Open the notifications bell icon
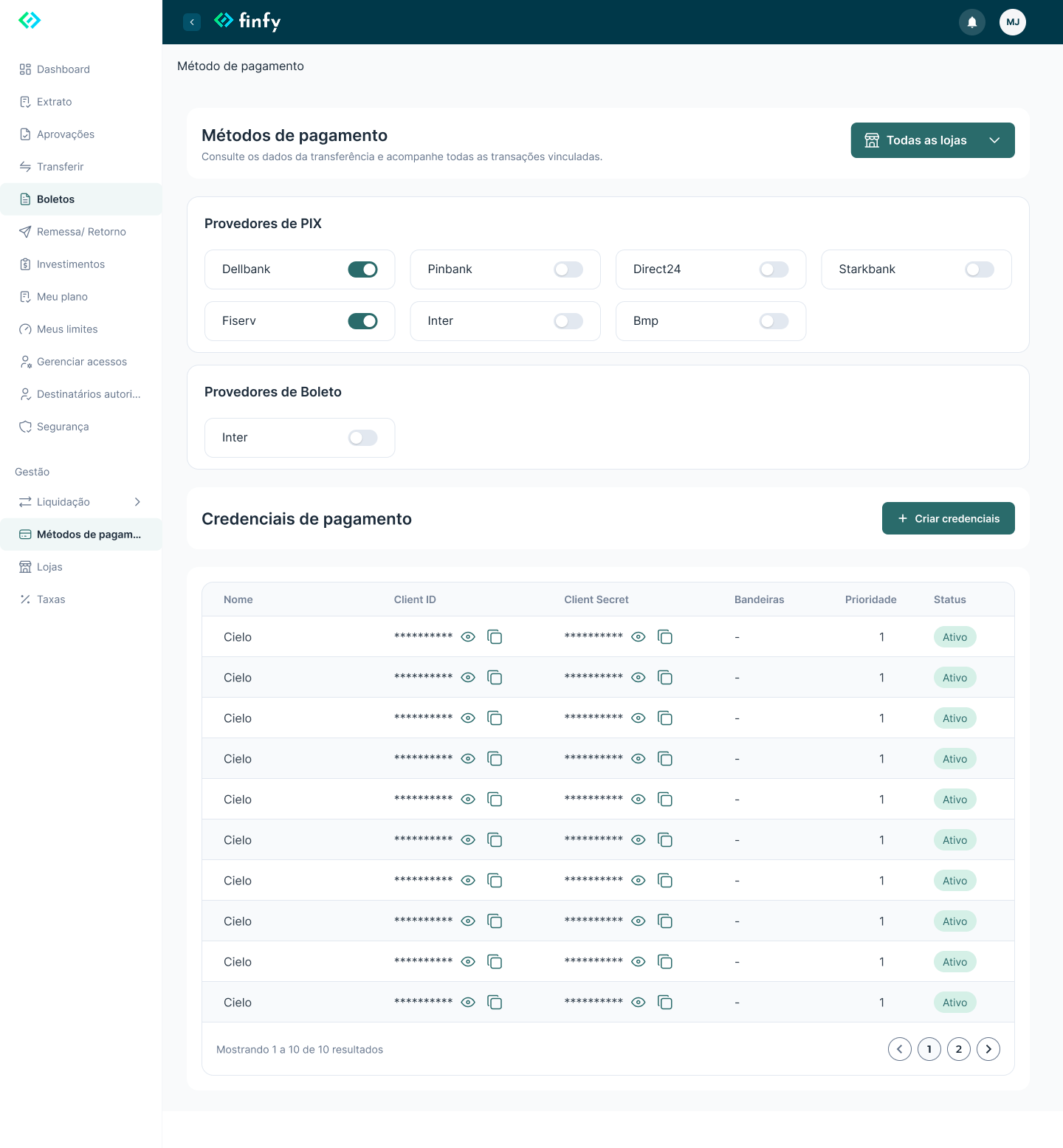 pos(972,22)
